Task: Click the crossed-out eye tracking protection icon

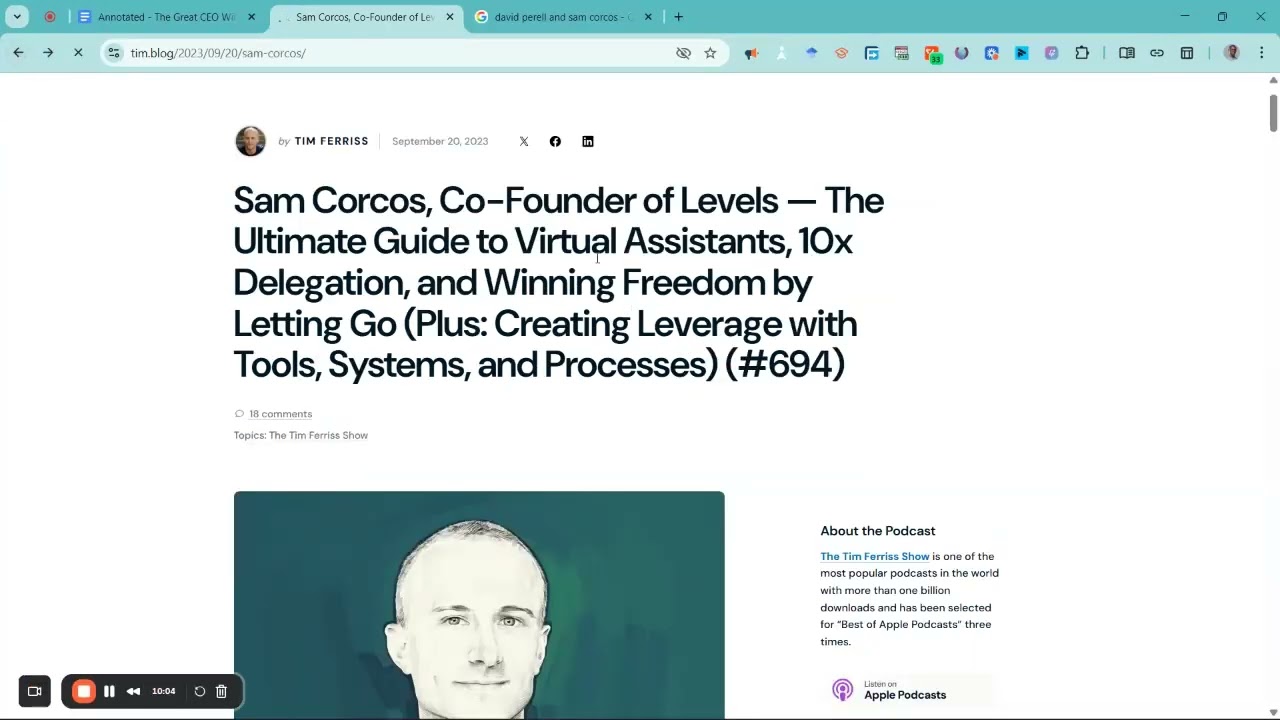Action: (x=683, y=53)
